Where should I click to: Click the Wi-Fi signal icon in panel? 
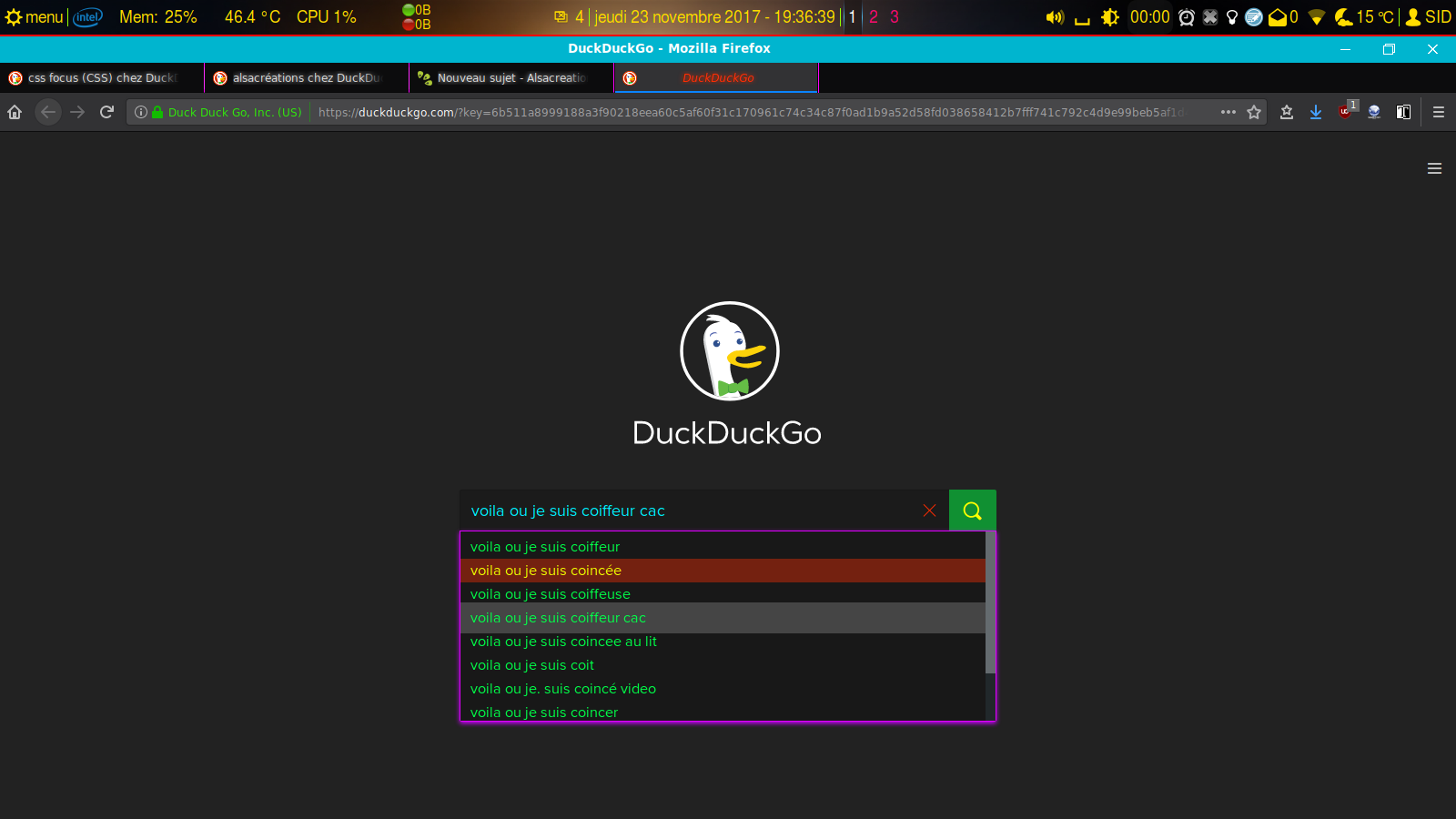[1316, 17]
